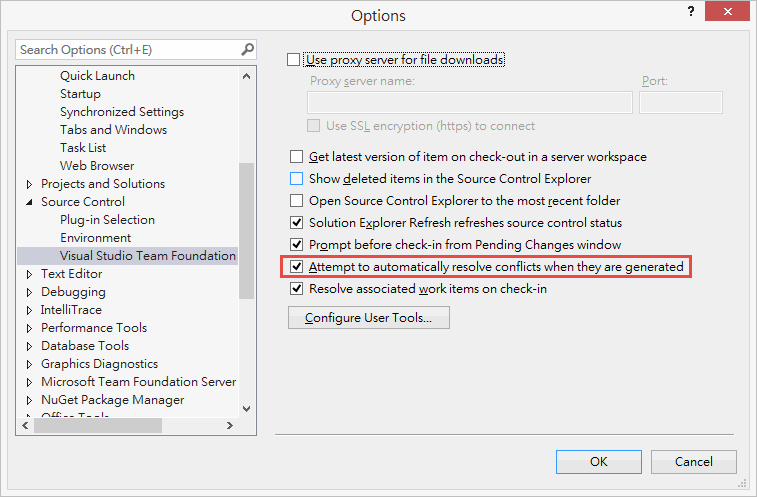Image resolution: width=757 pixels, height=497 pixels.
Task: Click the tree list scroll up arrow
Action: [x=246, y=76]
